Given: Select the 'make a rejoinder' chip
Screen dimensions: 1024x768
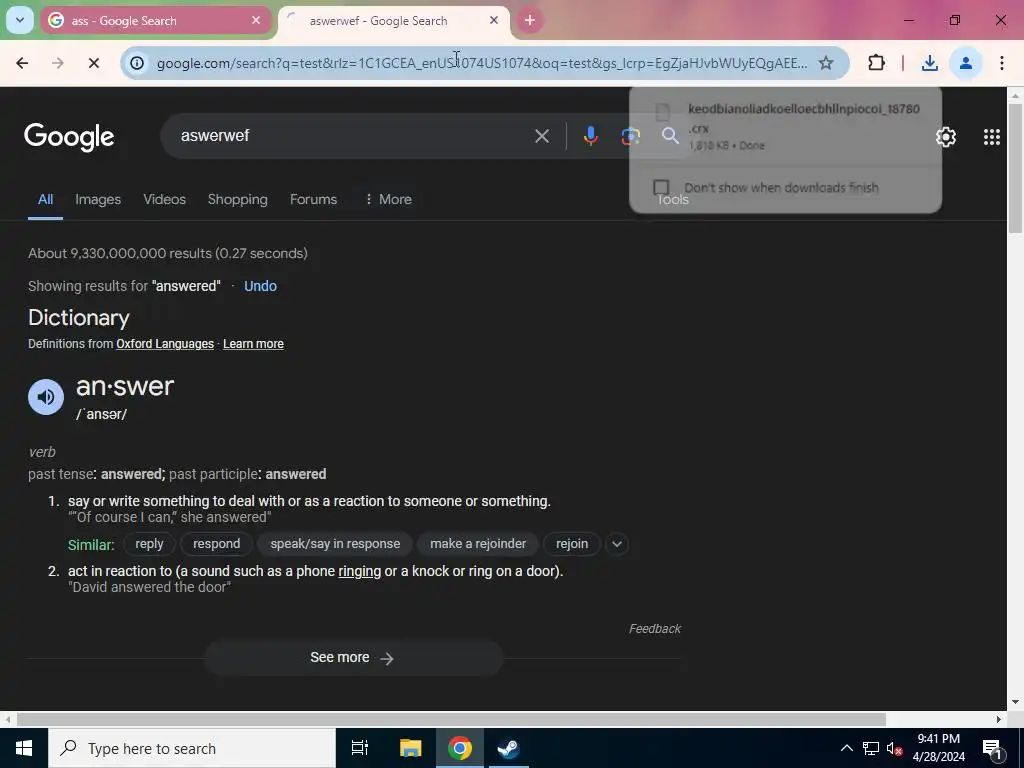Looking at the screenshot, I should tap(478, 544).
